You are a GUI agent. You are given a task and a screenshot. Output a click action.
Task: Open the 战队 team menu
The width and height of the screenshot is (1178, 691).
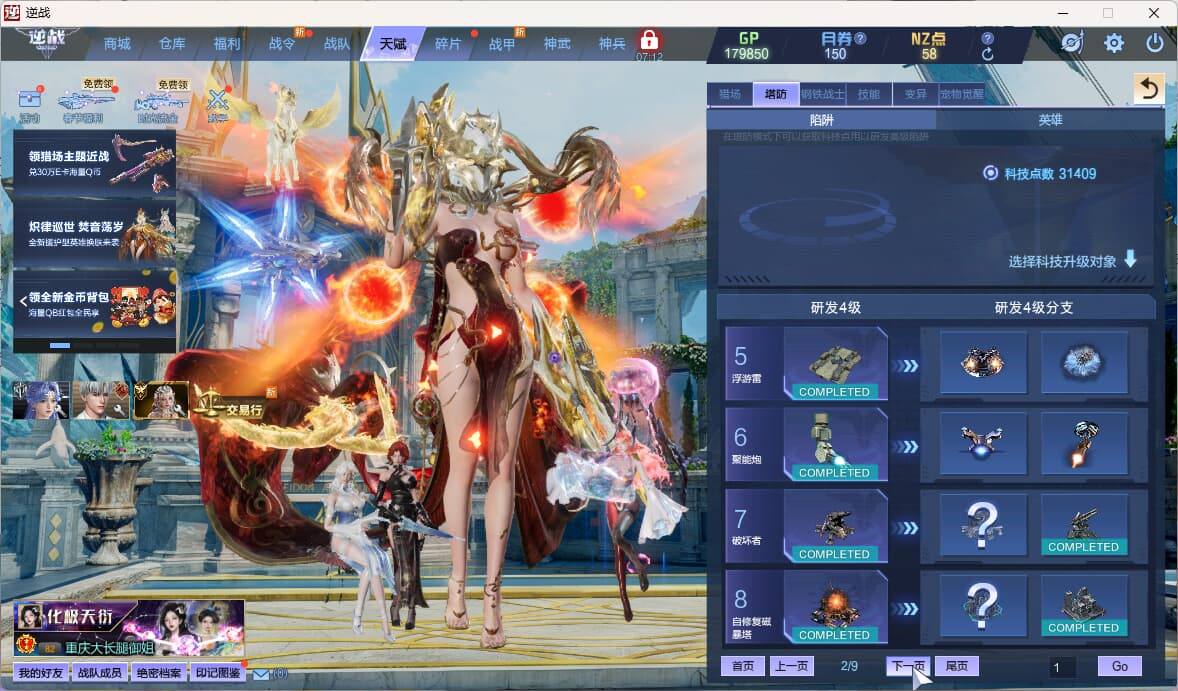pos(337,44)
